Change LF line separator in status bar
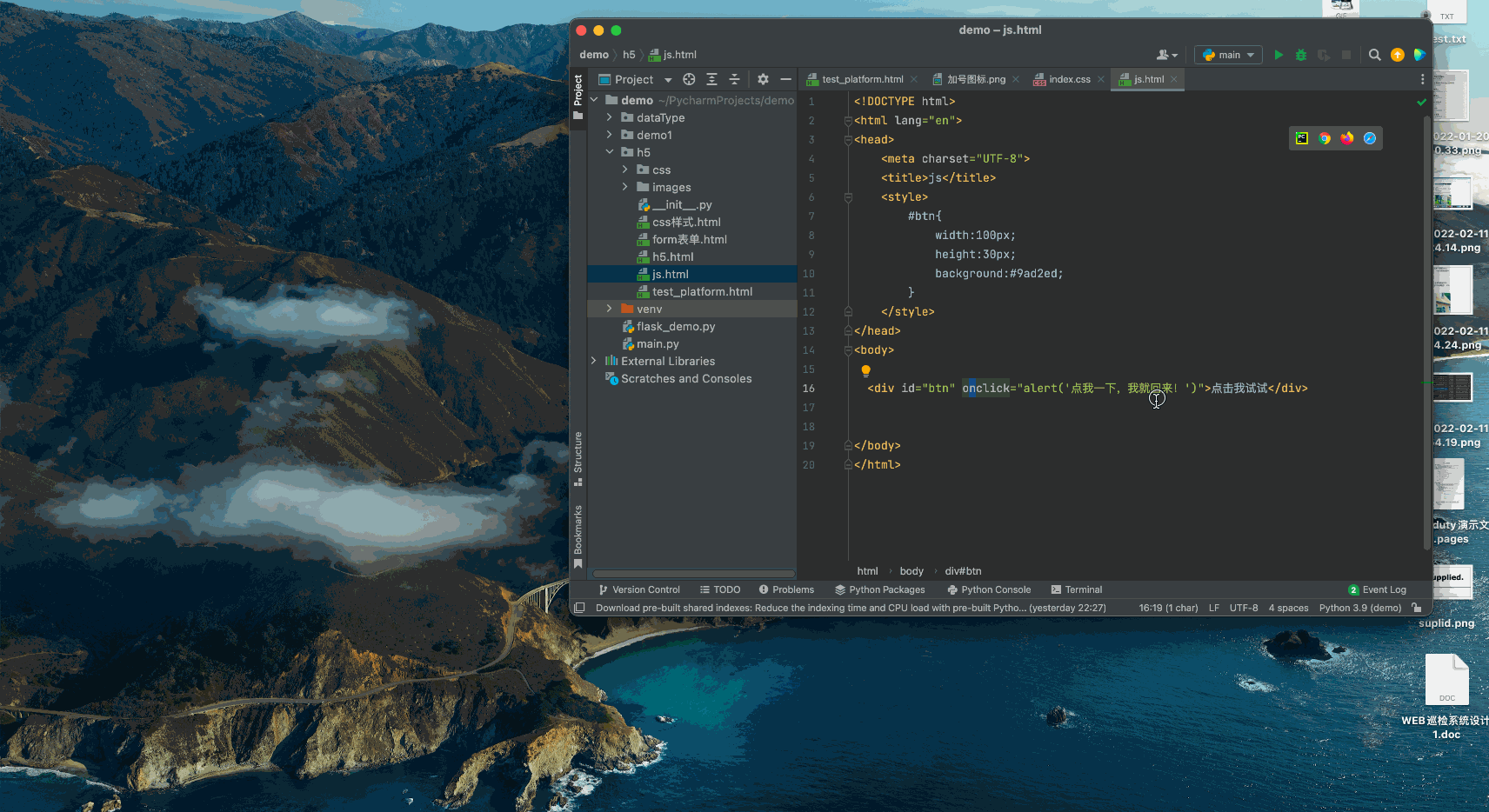Viewport: 1489px width, 812px height. point(1214,608)
